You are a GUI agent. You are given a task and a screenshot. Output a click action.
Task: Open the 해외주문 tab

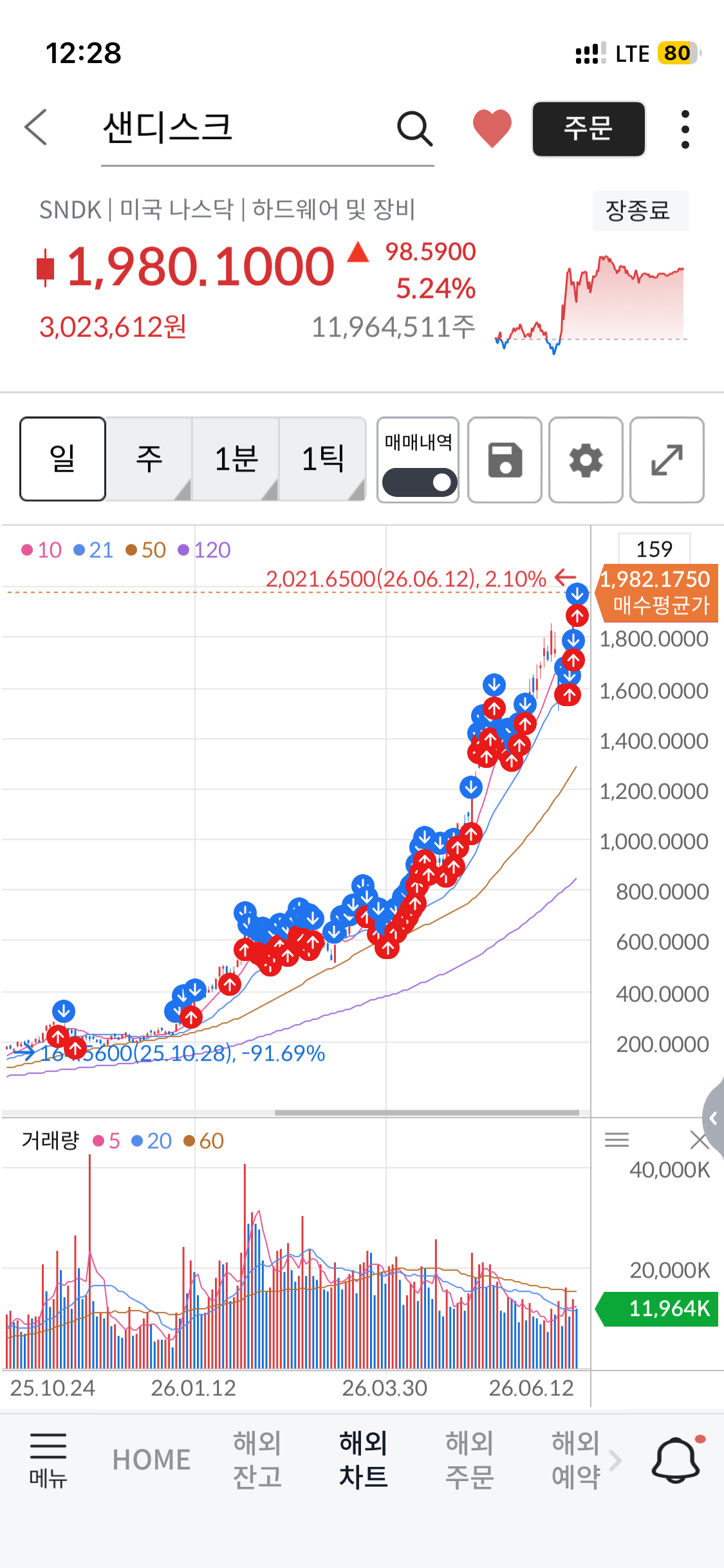pos(470,1460)
